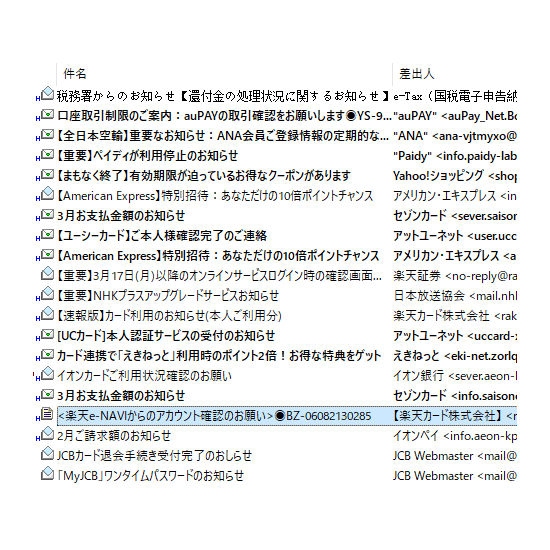Image resolution: width=550 pixels, height=550 pixels.
Task: Click envelope icon of JCBカード退会手続き mail
Action: tap(47, 454)
